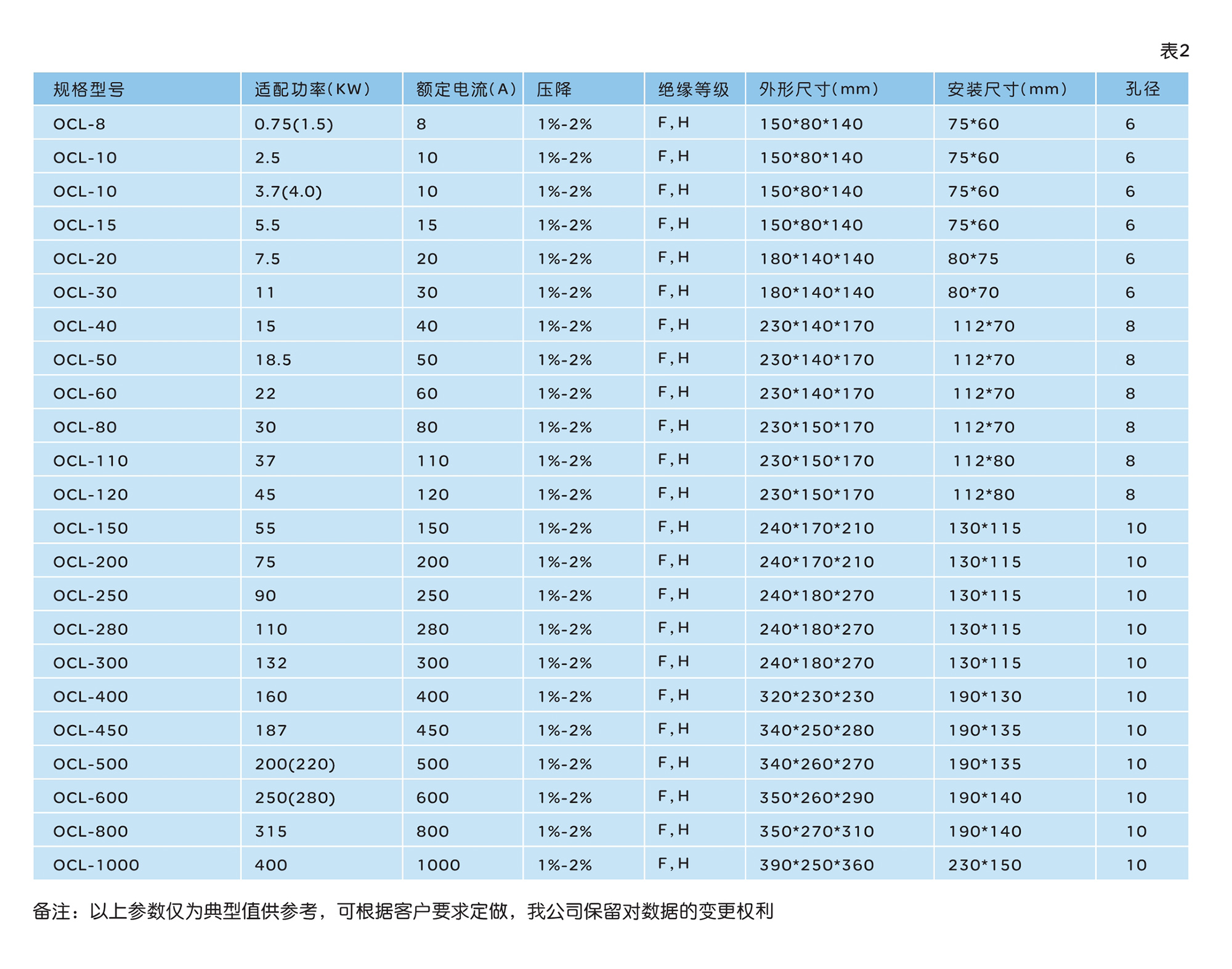The width and height of the screenshot is (1232, 969).
Task: Click the 表2 table label
Action: [x=1174, y=51]
